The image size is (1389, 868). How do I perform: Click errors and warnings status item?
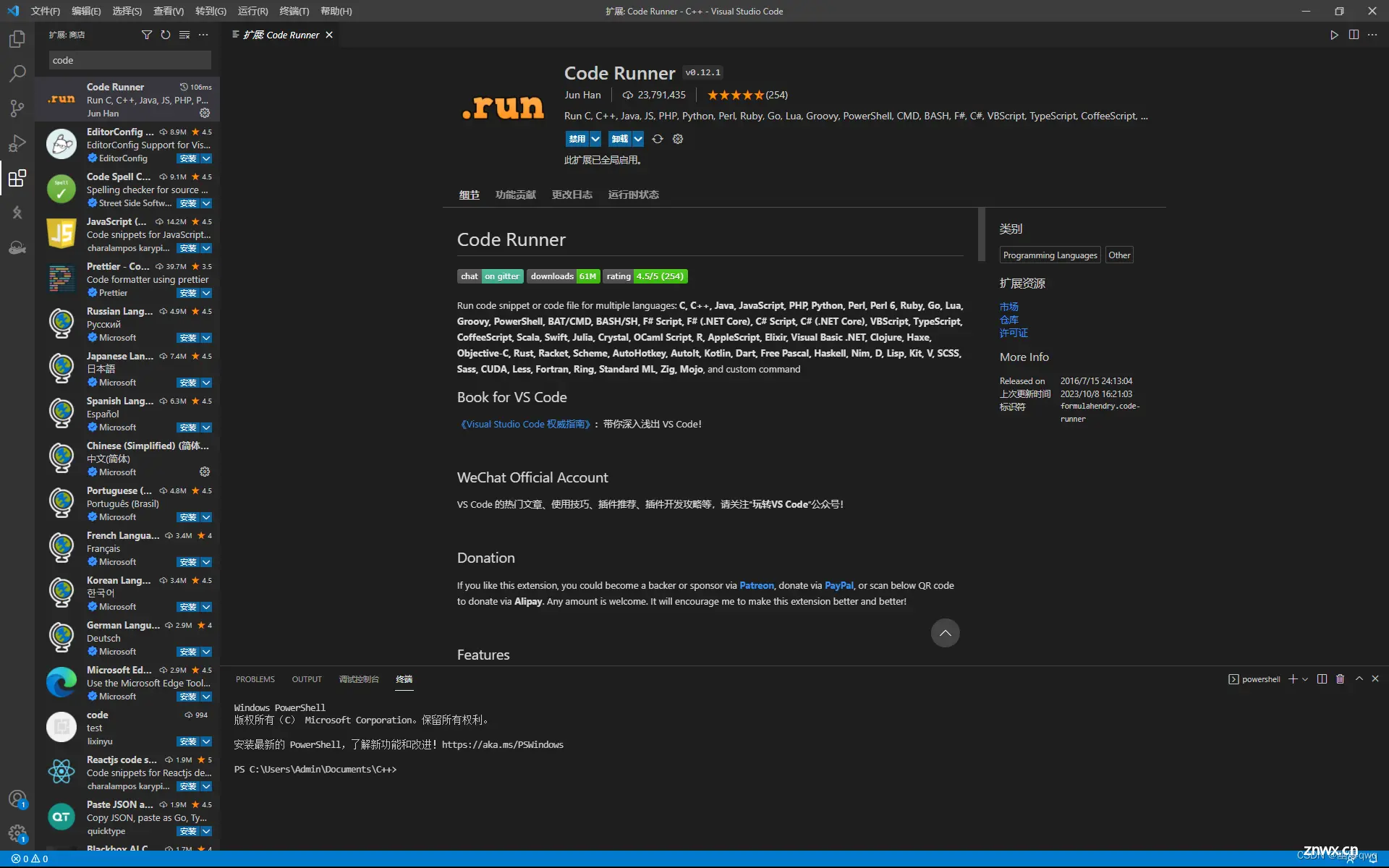(30, 859)
